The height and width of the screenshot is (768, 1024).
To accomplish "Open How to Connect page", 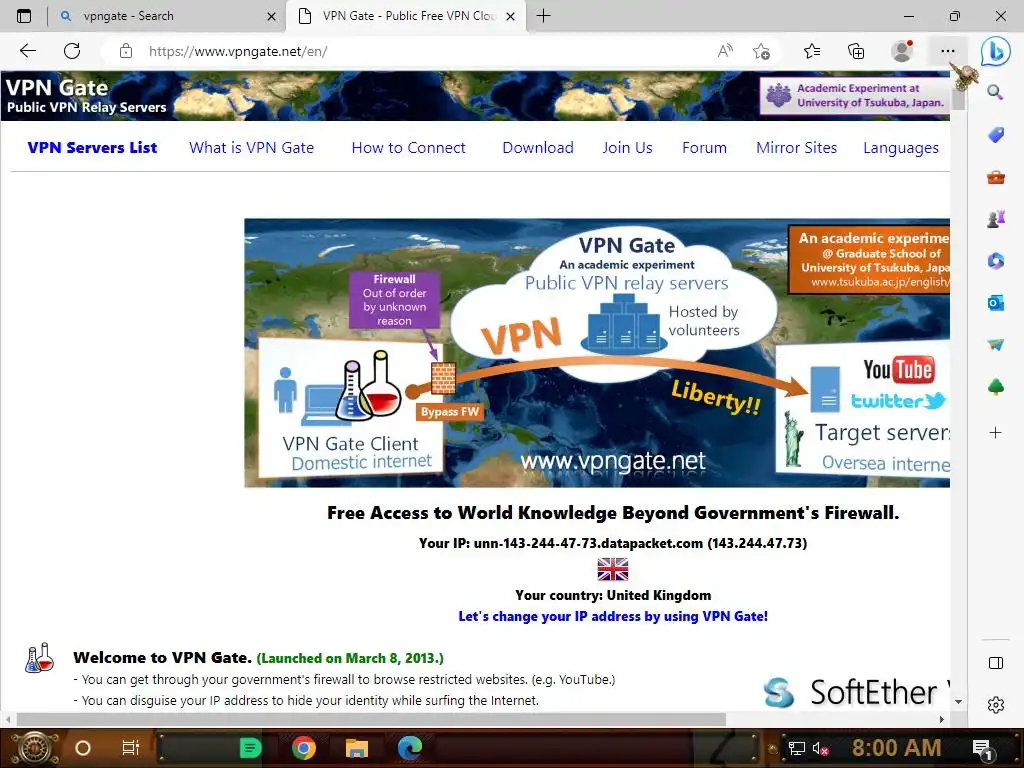I will (408, 148).
